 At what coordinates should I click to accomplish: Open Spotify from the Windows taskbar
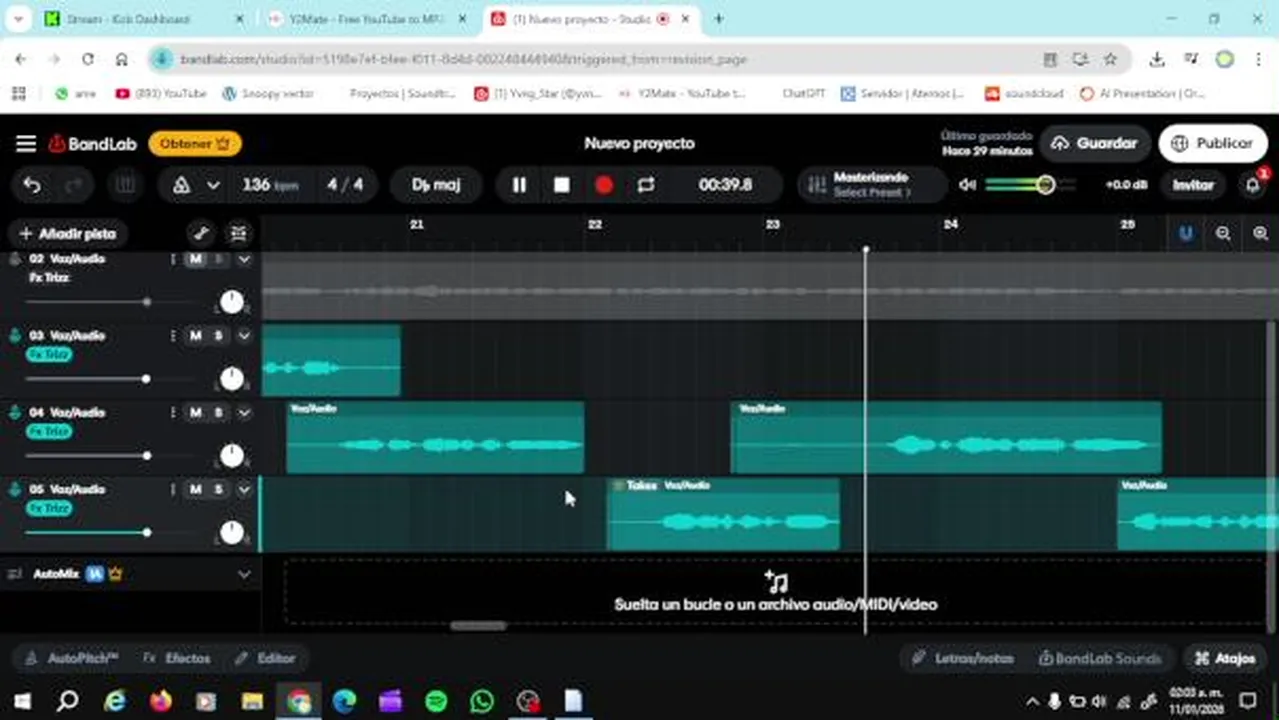(x=436, y=701)
